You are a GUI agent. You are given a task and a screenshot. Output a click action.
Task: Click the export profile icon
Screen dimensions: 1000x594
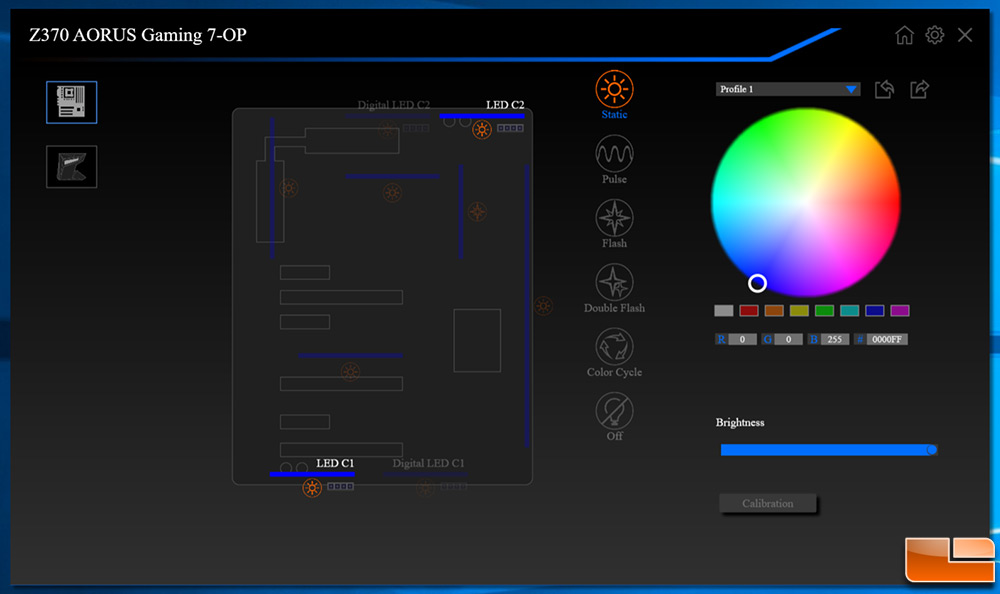coord(919,89)
